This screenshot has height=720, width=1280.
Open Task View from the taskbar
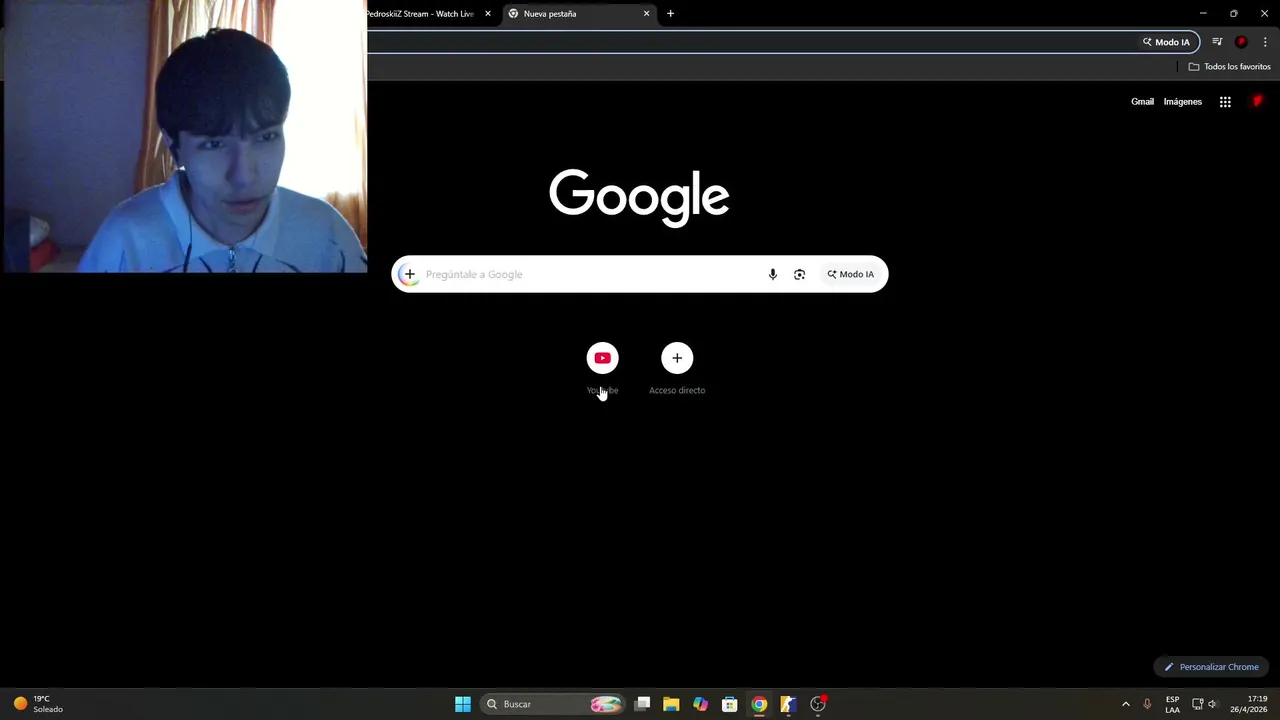pos(642,704)
